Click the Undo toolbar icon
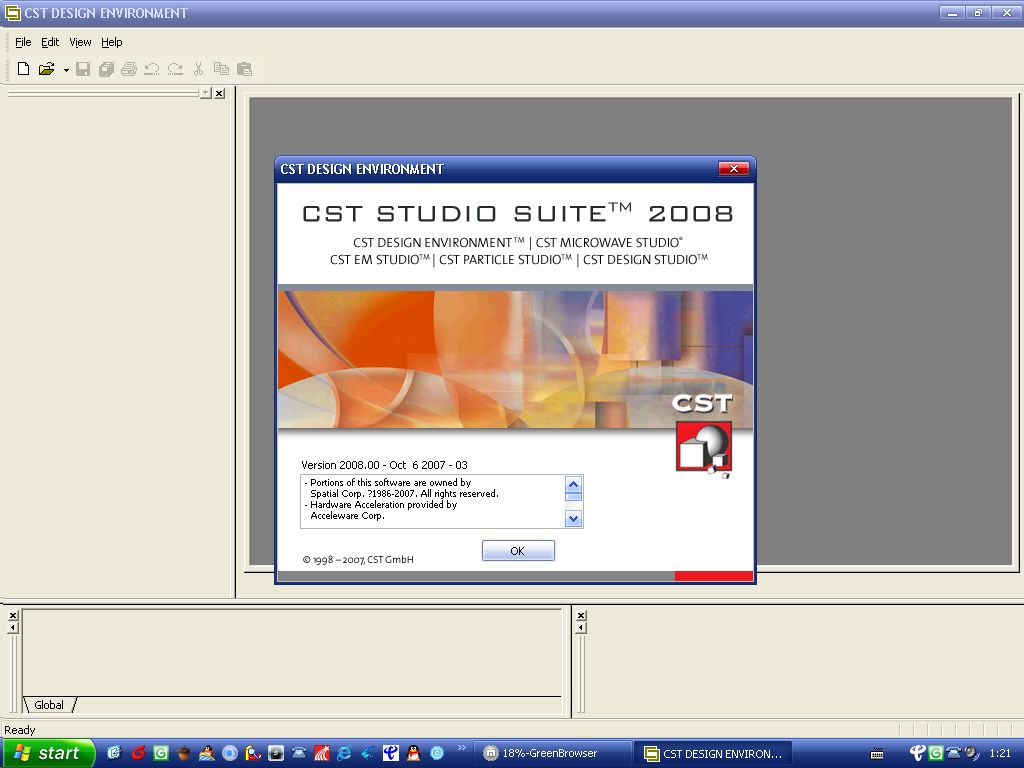 click(x=152, y=69)
